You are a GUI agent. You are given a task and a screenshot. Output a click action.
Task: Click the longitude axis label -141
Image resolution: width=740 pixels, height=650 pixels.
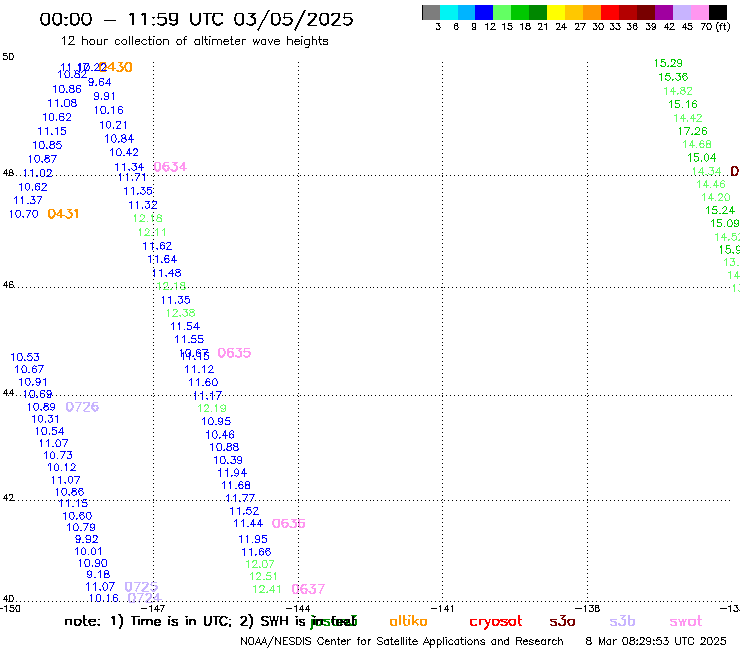(443, 609)
